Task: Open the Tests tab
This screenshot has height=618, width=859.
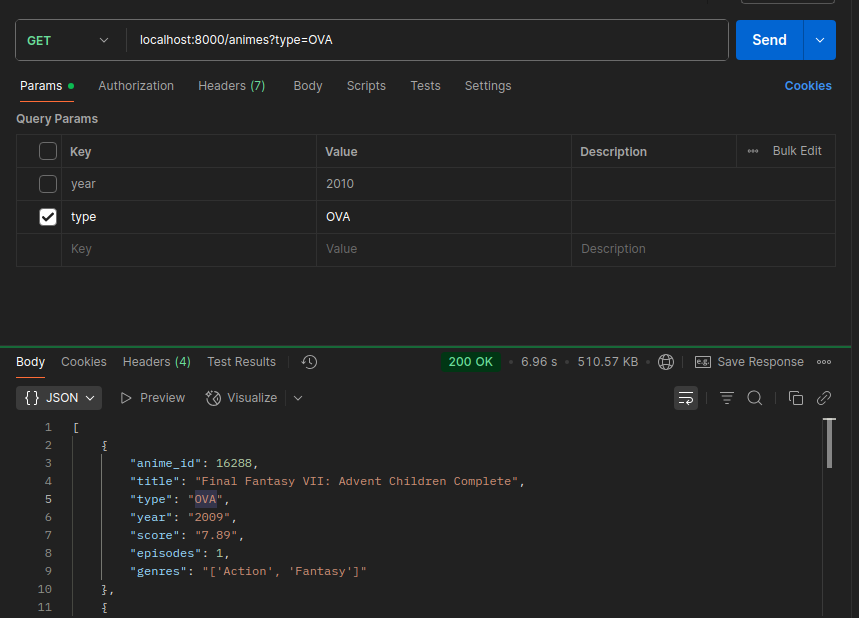Action: tap(426, 86)
